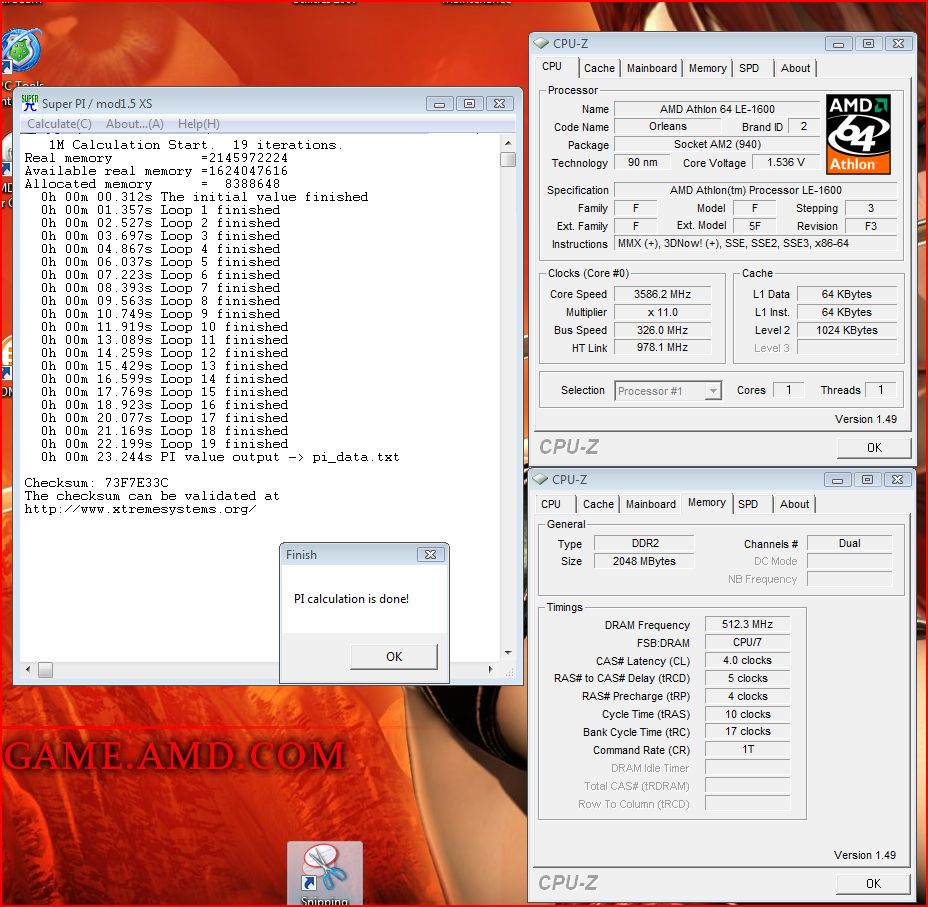Screen dimensions: 928x907
Task: Switch to CPU tab in bottom CPU-Z window
Action: (550, 504)
